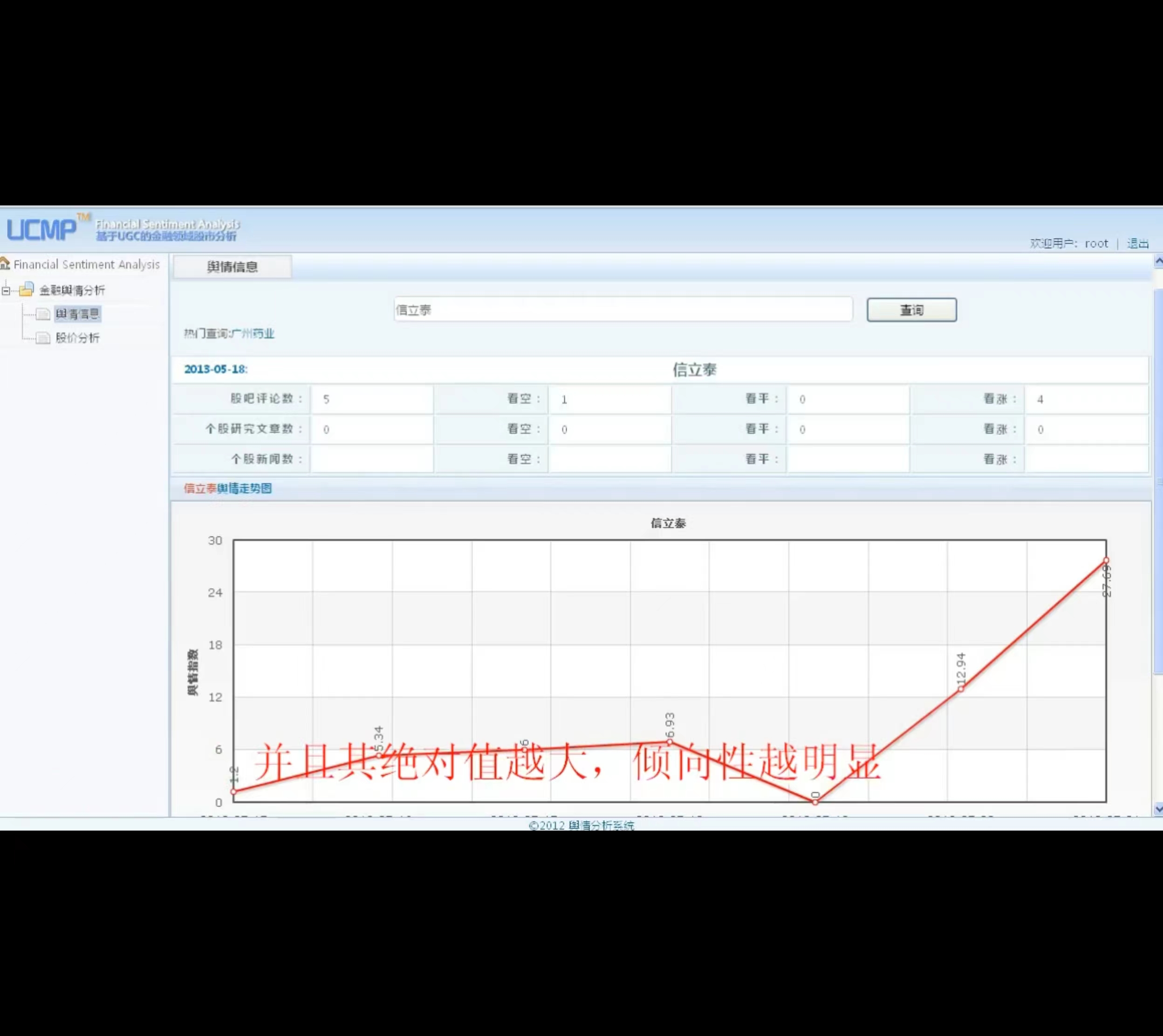Select 舆情信息 in the sidebar tree

point(77,314)
